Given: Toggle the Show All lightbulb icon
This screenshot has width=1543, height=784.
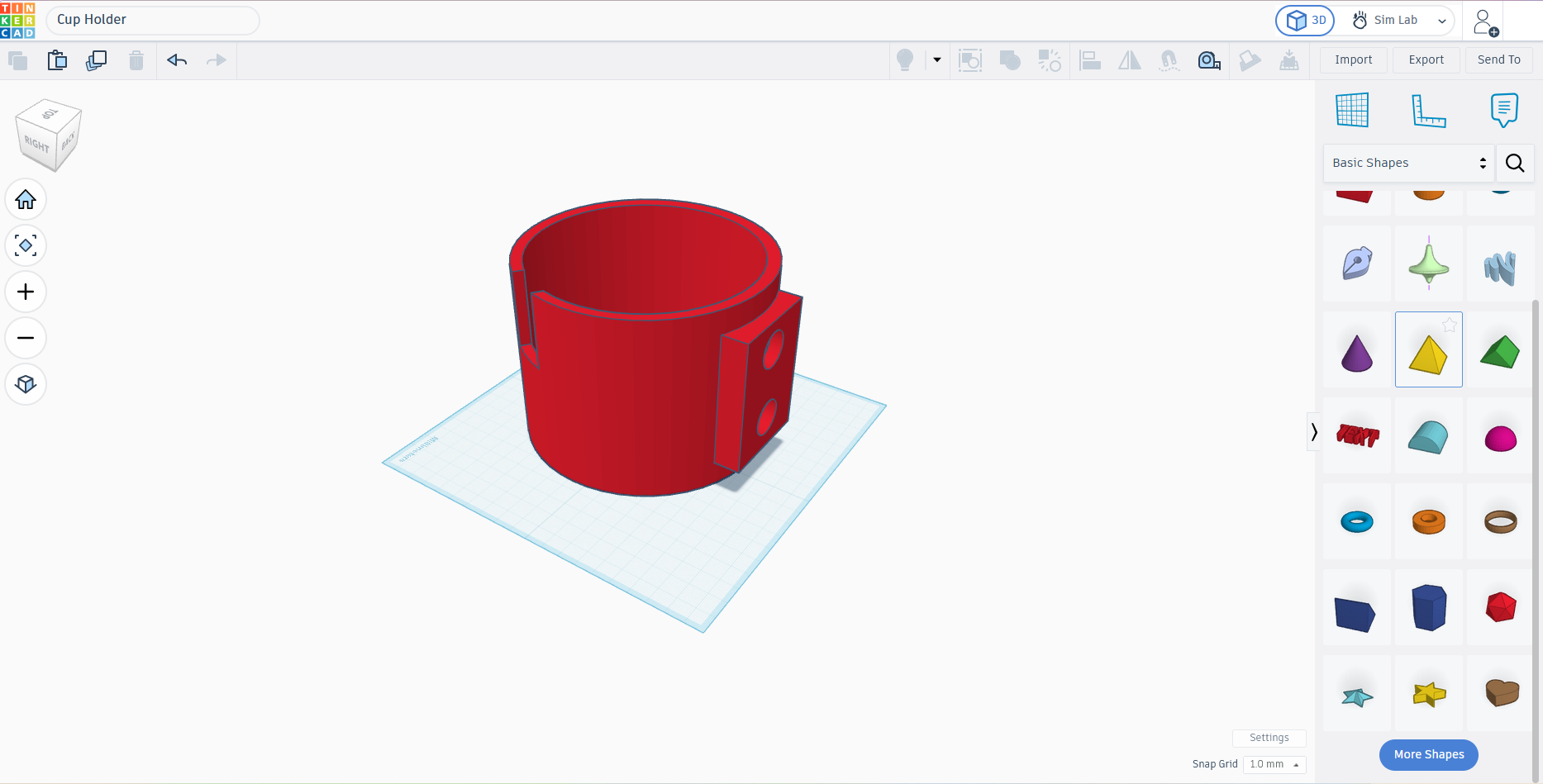Looking at the screenshot, I should (x=905, y=60).
